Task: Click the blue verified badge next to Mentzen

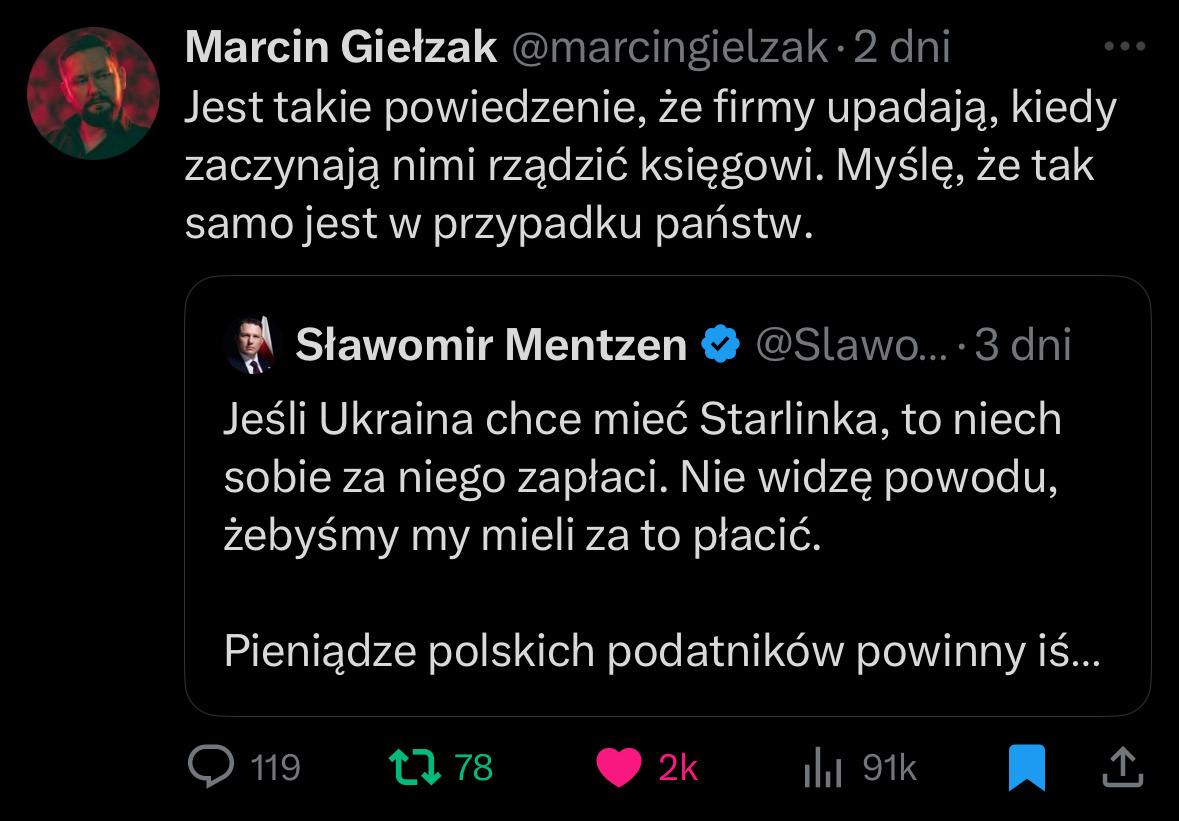Action: [720, 345]
